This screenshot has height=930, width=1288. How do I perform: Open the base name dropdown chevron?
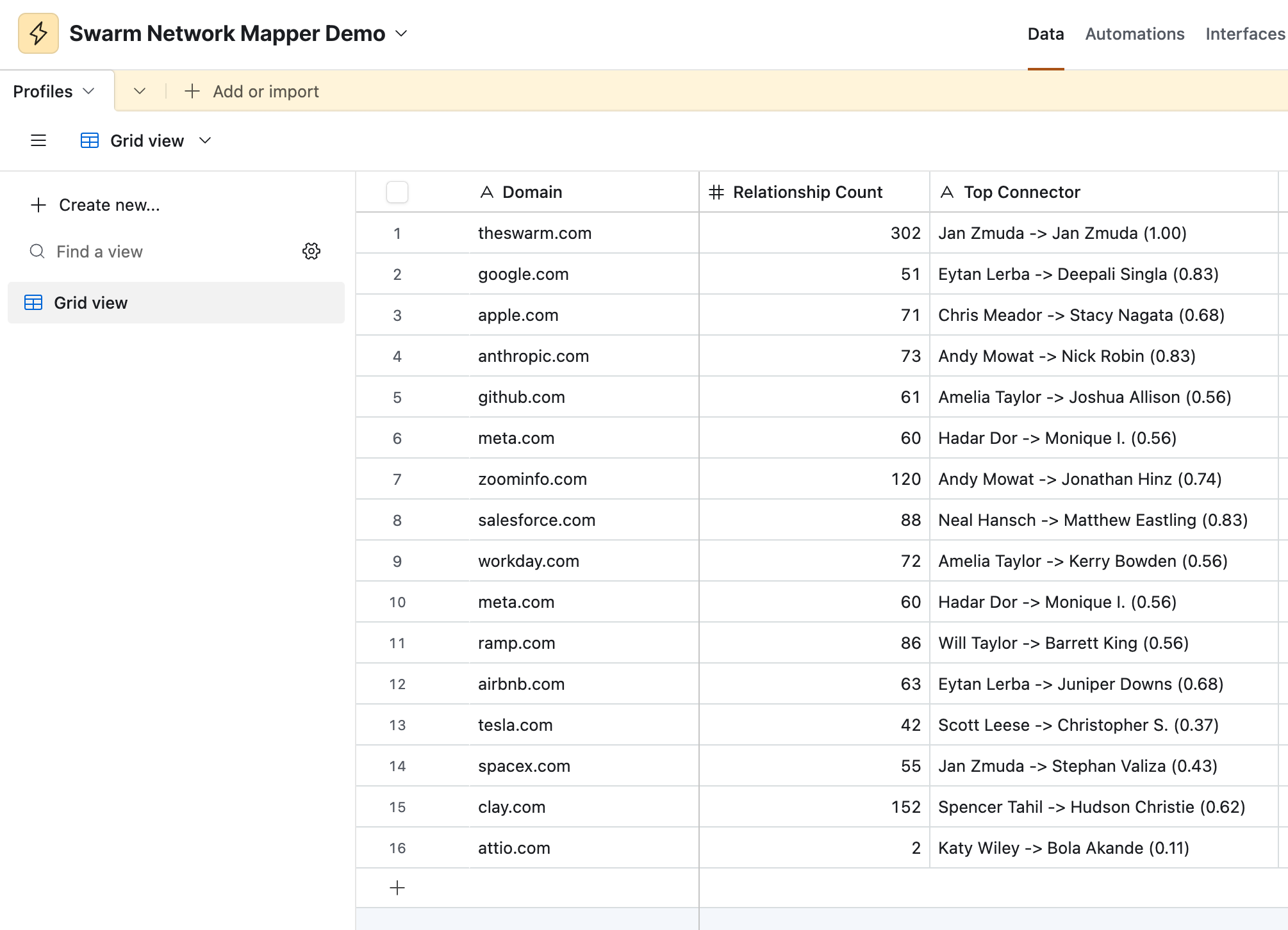click(x=401, y=33)
